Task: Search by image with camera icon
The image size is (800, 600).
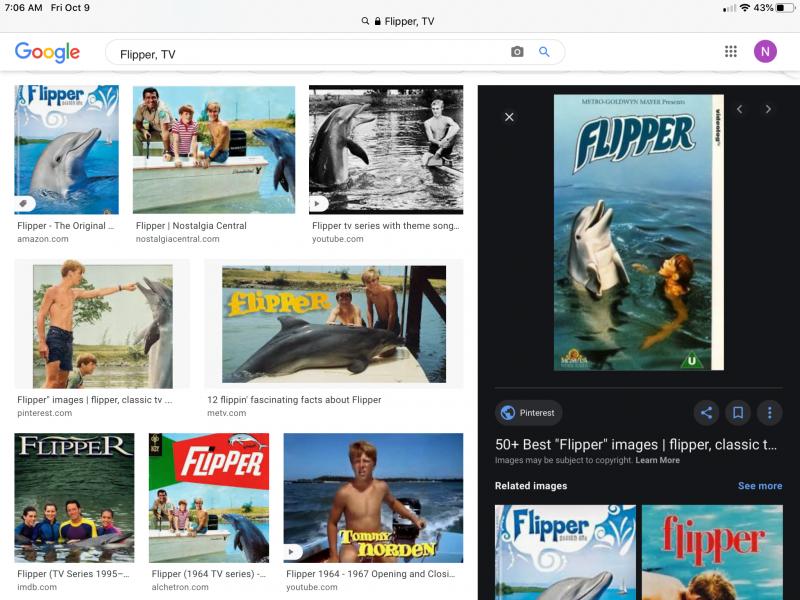Action: pyautogui.click(x=517, y=52)
